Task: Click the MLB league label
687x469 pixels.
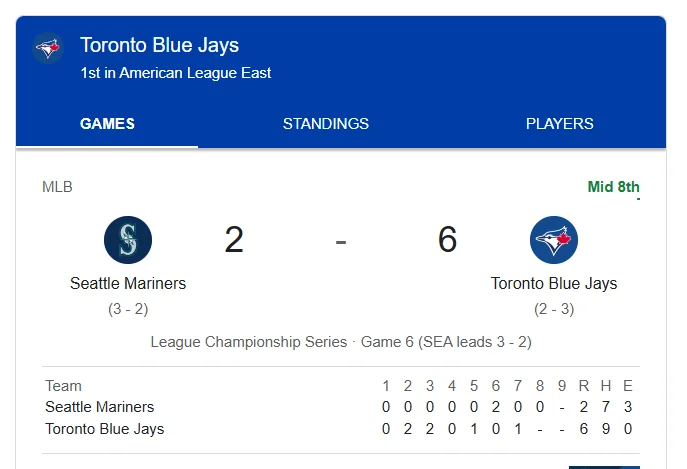Action: tap(57, 187)
